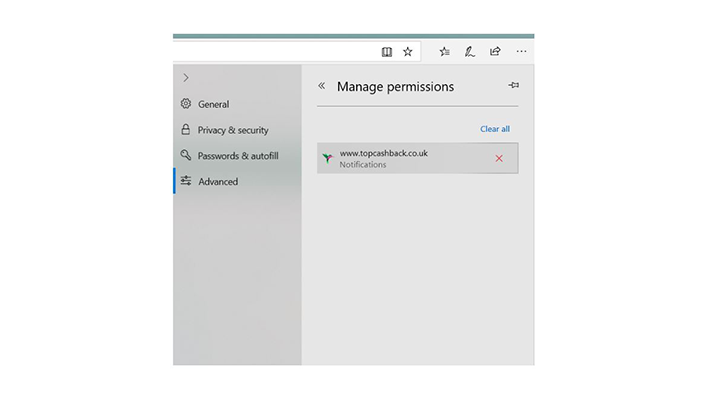The image size is (708, 400).
Task: Open the Reading view book icon
Action: (387, 52)
